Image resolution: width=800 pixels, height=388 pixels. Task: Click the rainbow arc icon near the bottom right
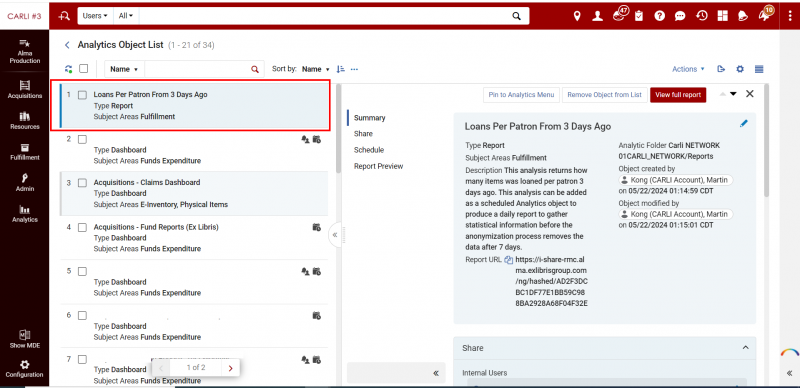790,352
